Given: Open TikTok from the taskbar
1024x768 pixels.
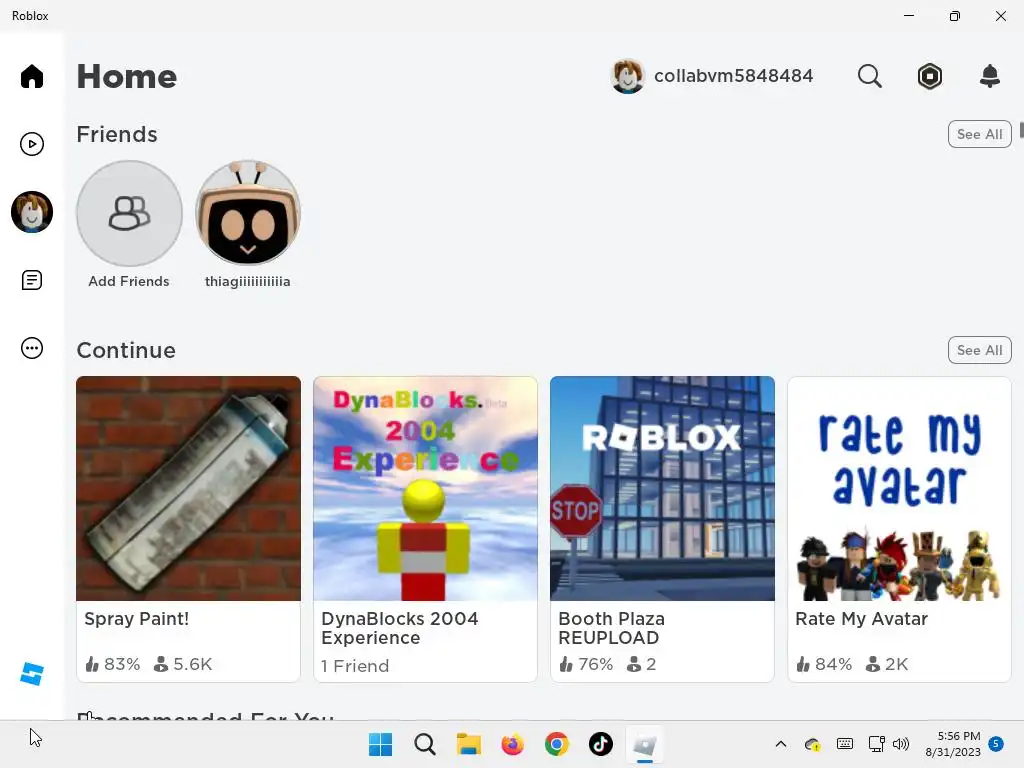Looking at the screenshot, I should pyautogui.click(x=601, y=744).
